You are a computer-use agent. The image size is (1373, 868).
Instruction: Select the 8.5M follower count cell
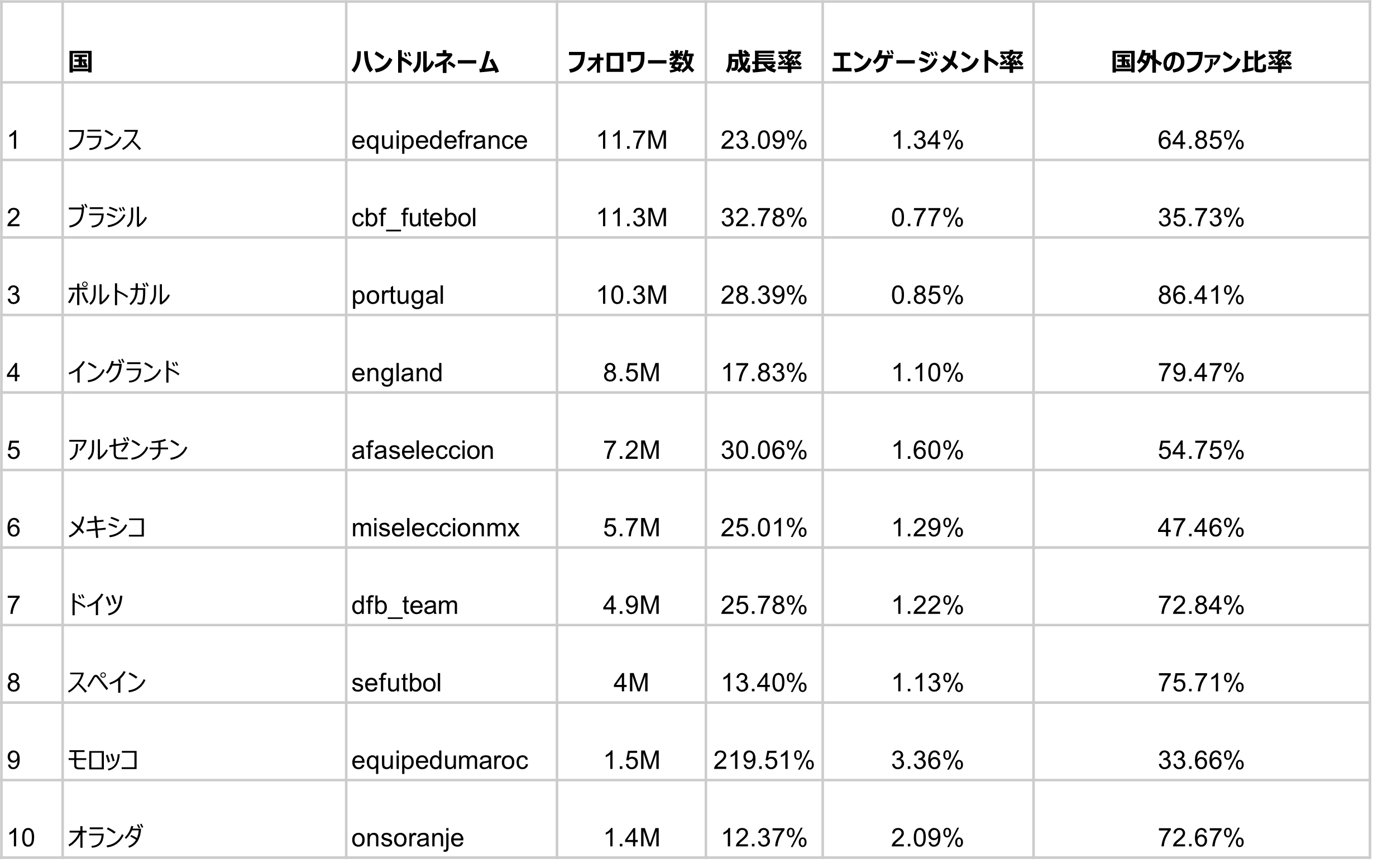point(631,354)
